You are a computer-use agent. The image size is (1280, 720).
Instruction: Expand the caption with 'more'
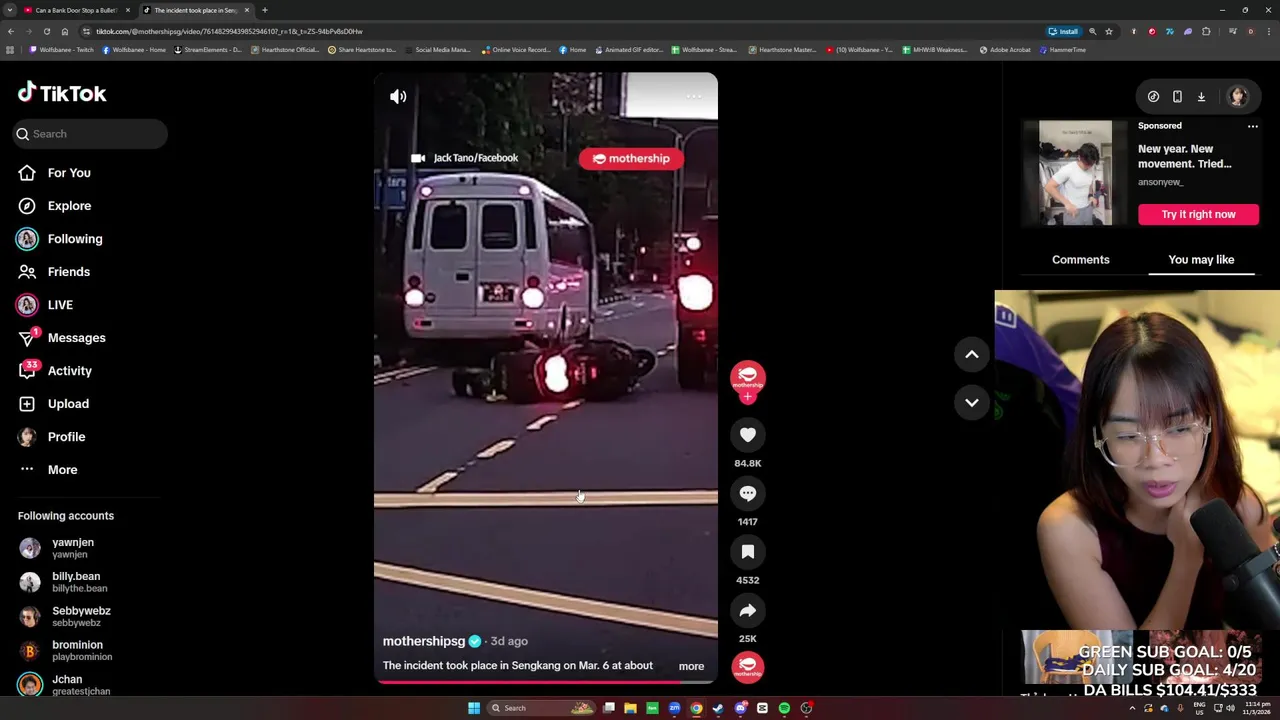pos(691,666)
